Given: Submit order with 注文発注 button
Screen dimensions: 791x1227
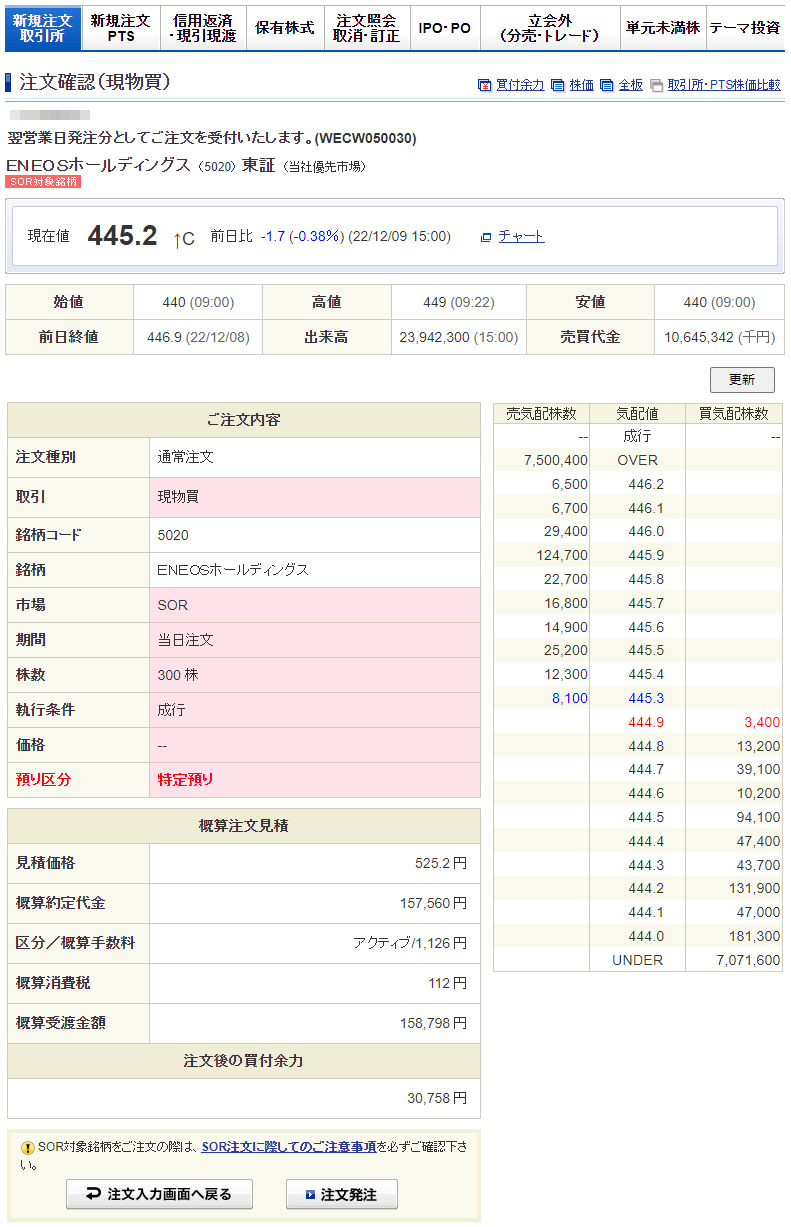Looking at the screenshot, I should (341, 1194).
